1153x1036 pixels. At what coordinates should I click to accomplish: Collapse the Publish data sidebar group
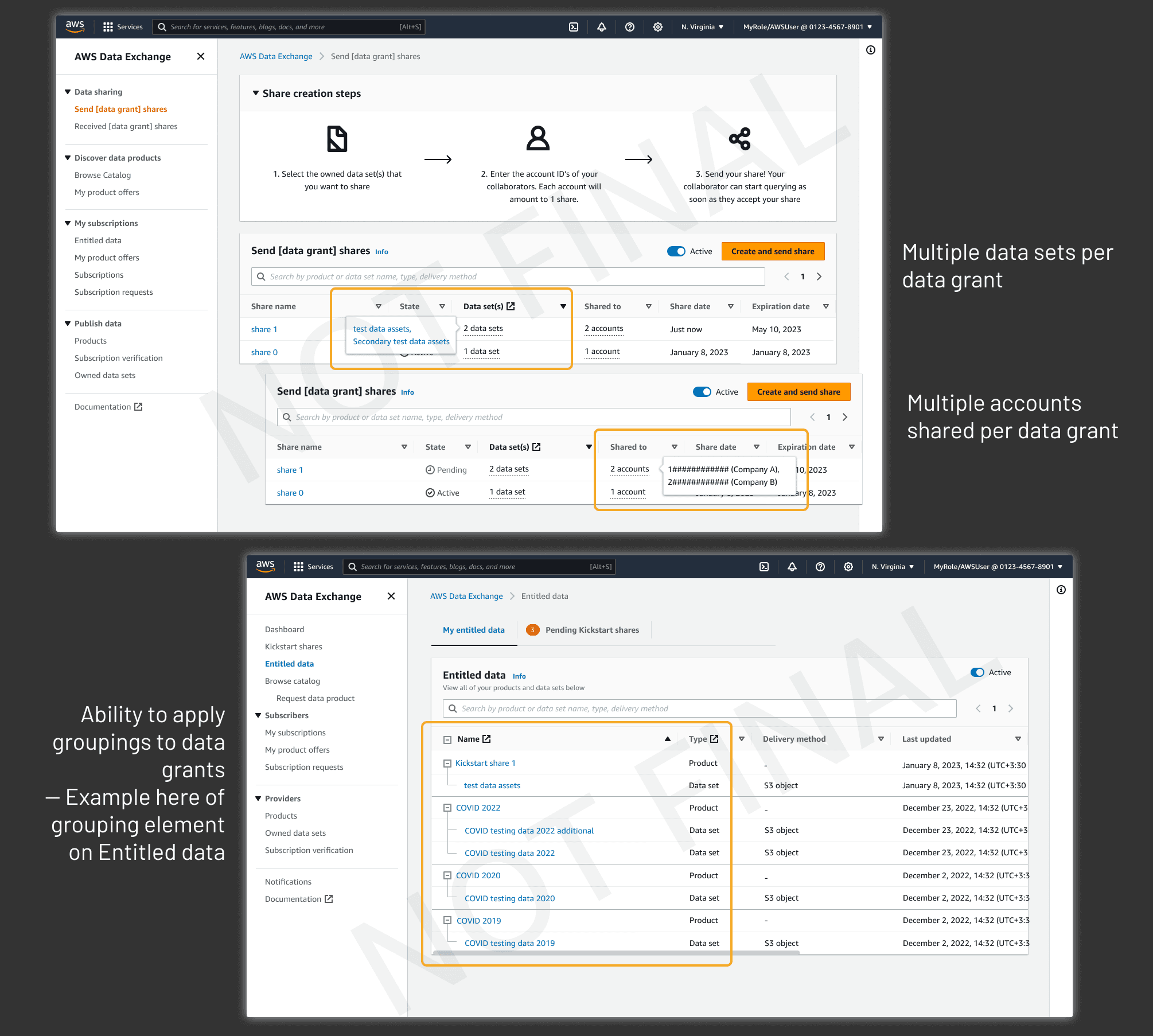[68, 324]
